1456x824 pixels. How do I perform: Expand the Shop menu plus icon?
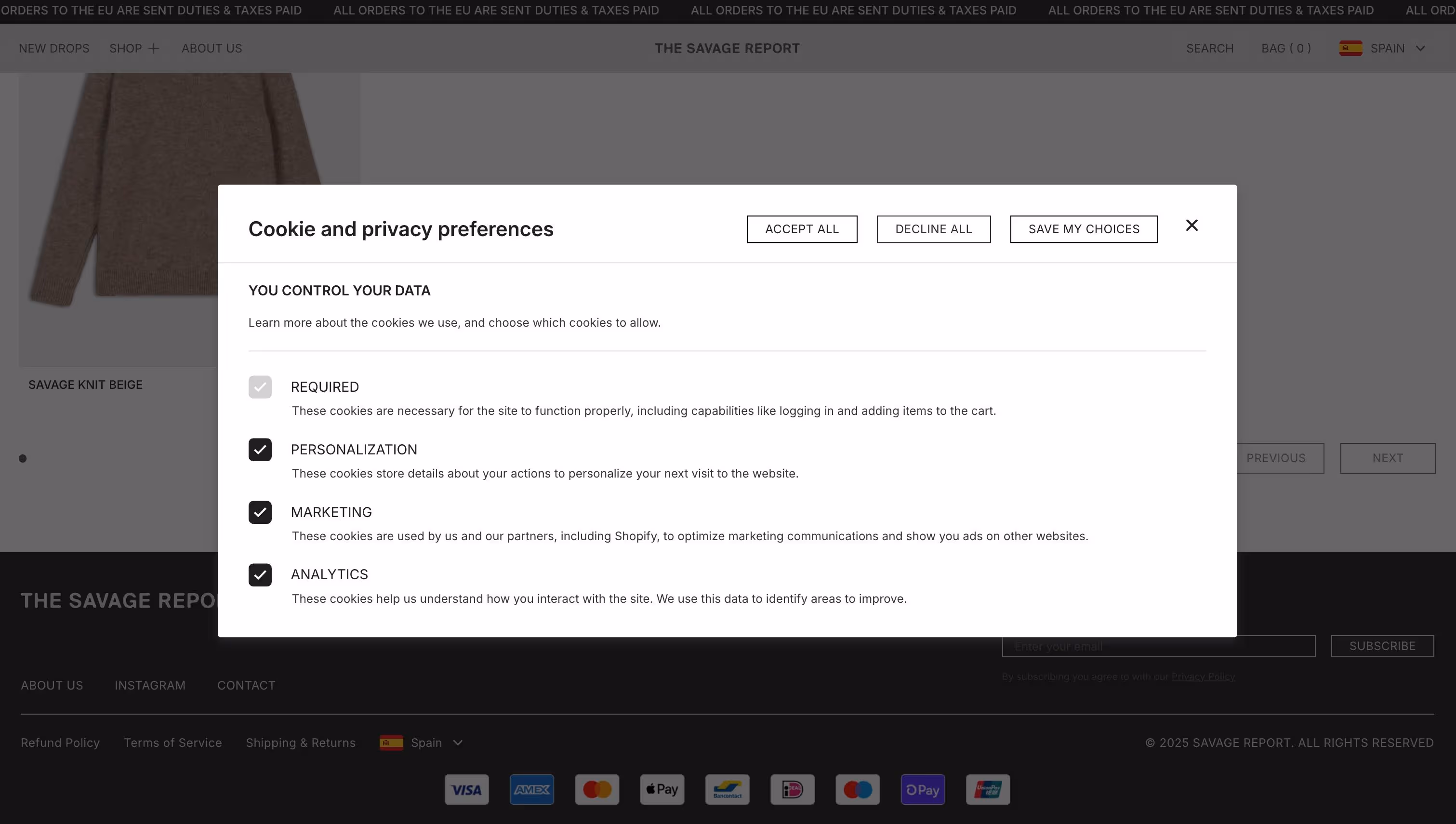[x=153, y=48]
